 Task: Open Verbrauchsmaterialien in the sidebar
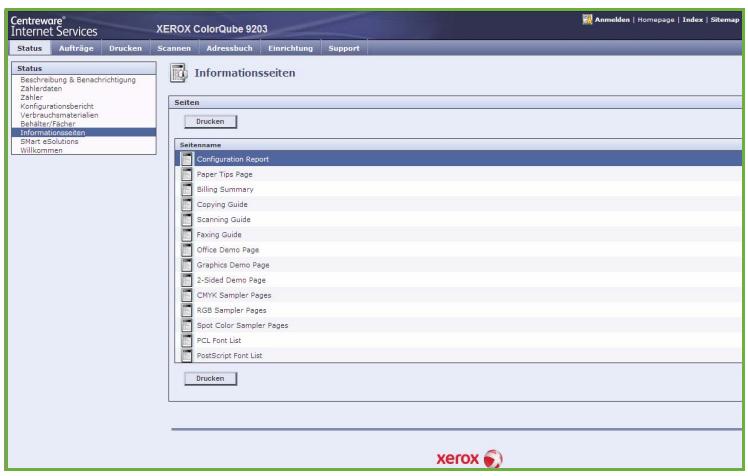(x=59, y=115)
